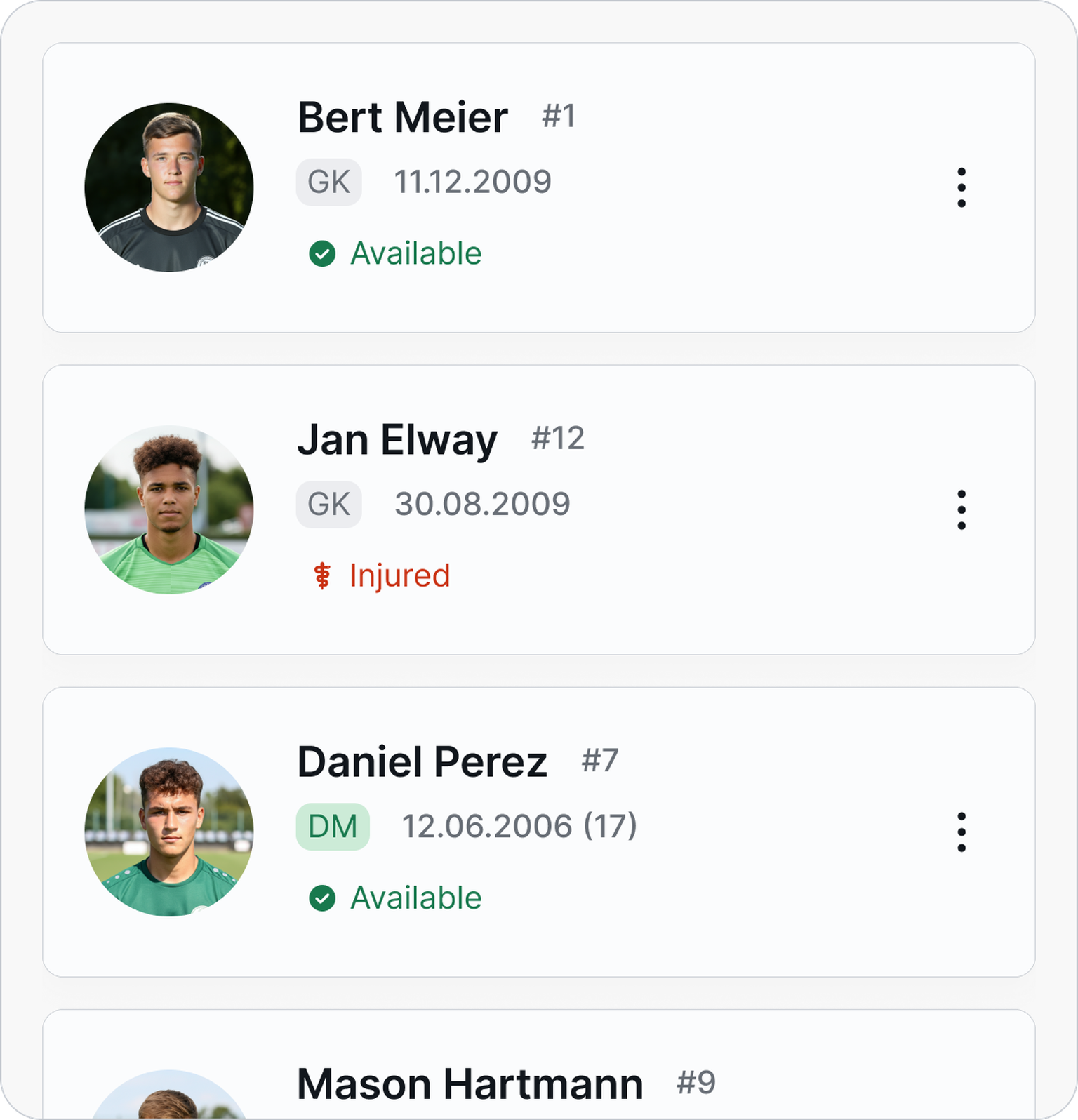Open the options menu for Jan Elway
The image size is (1078, 1120).
[x=961, y=509]
